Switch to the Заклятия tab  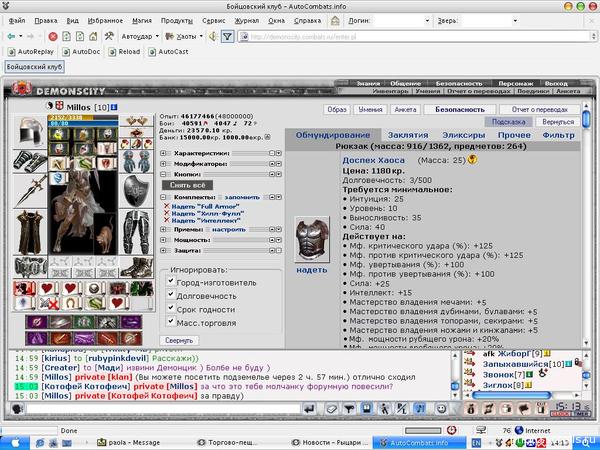(408, 135)
